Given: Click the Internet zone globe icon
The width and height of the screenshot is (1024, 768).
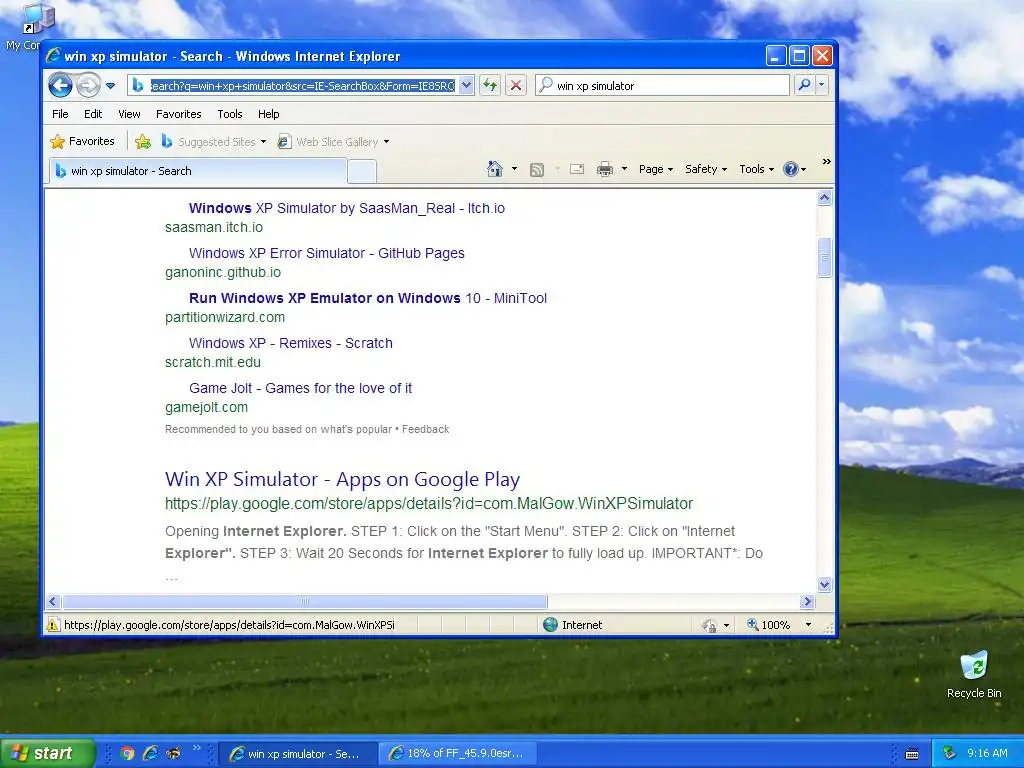Looking at the screenshot, I should [x=551, y=625].
